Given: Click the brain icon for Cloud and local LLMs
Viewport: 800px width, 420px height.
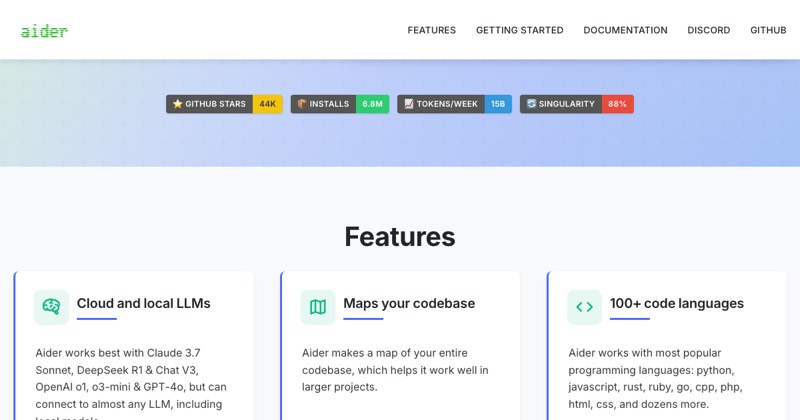Looking at the screenshot, I should click(51, 307).
